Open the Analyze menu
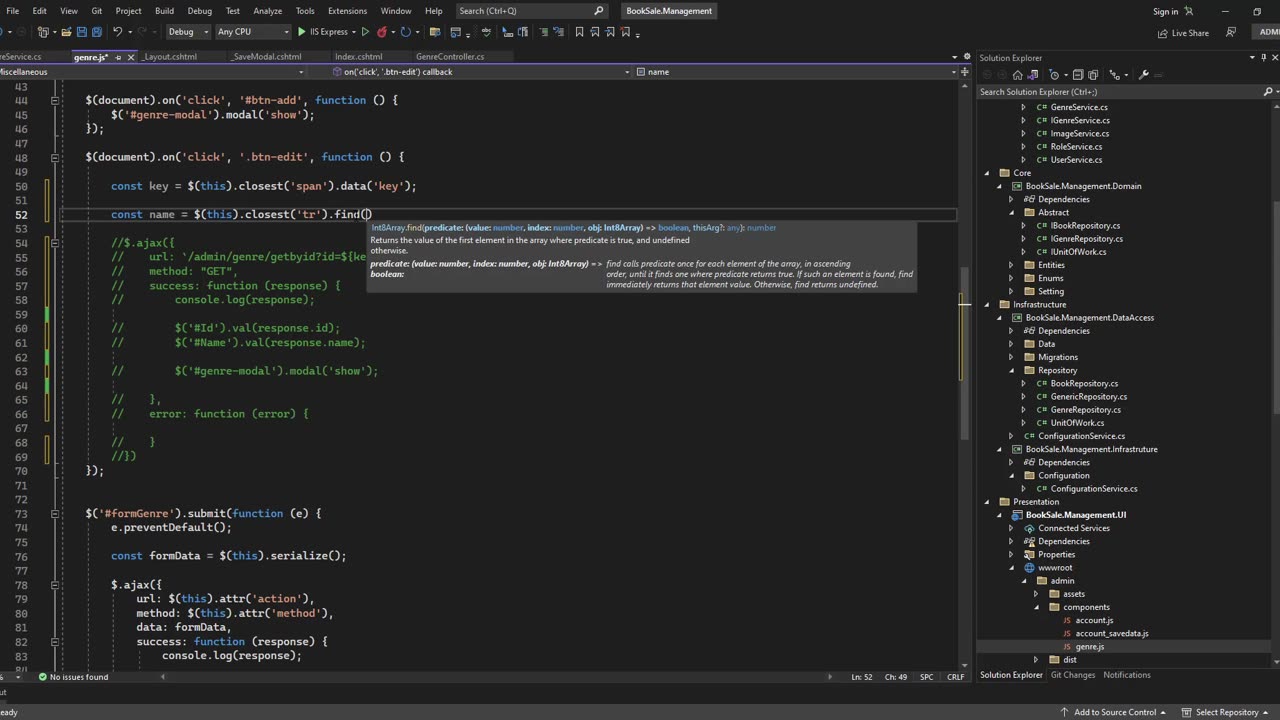This screenshot has width=1280, height=720. click(268, 11)
